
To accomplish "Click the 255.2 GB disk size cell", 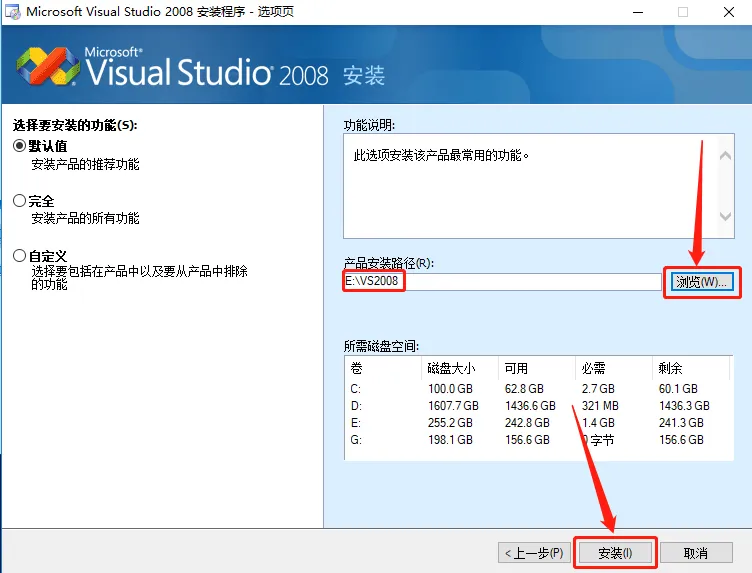I will tap(450, 423).
